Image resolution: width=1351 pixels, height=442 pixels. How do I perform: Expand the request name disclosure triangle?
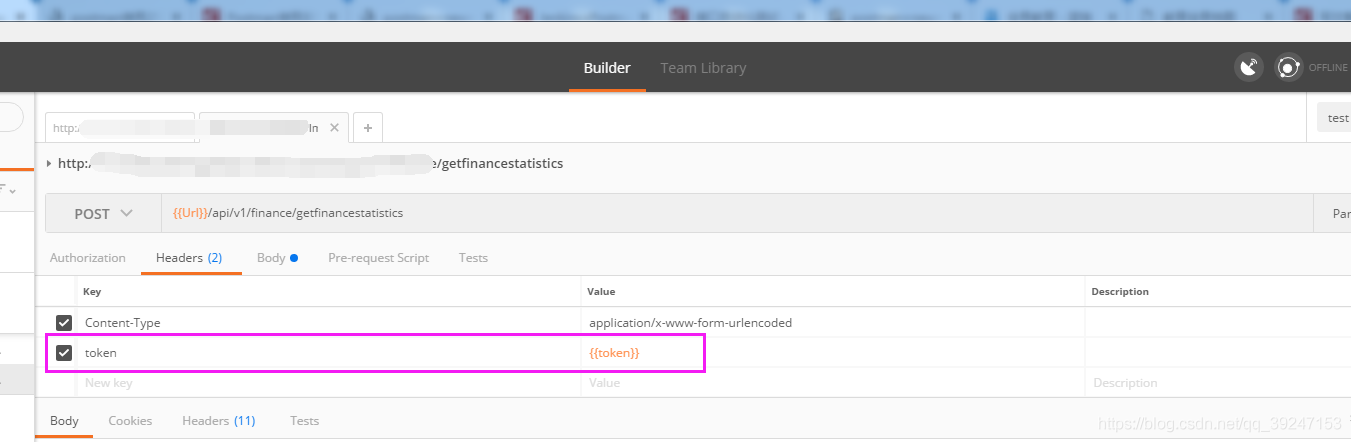(49, 163)
